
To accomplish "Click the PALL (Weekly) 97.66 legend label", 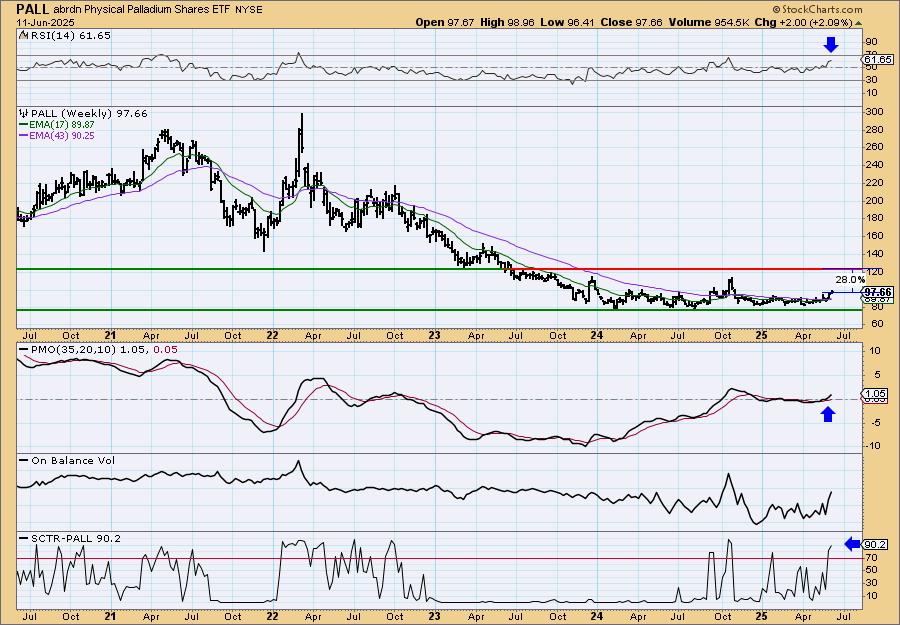I will 89,114.
